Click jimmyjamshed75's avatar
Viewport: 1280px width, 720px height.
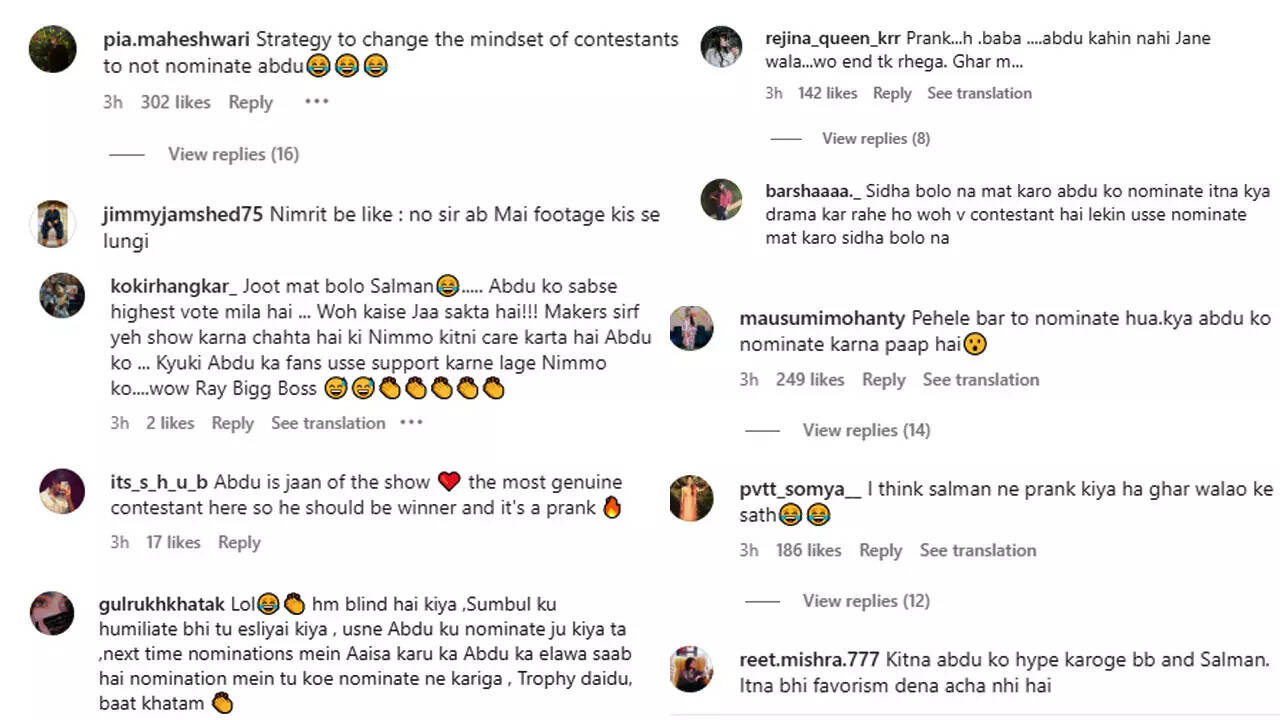click(x=53, y=223)
